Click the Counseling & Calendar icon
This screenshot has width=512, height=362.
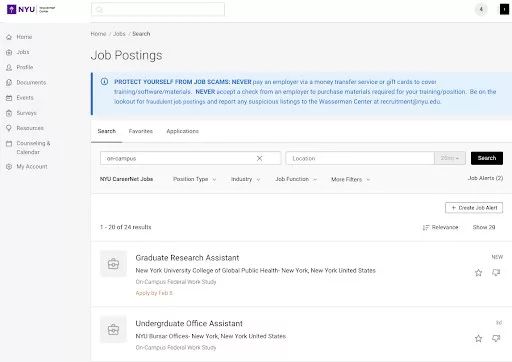pos(9,143)
